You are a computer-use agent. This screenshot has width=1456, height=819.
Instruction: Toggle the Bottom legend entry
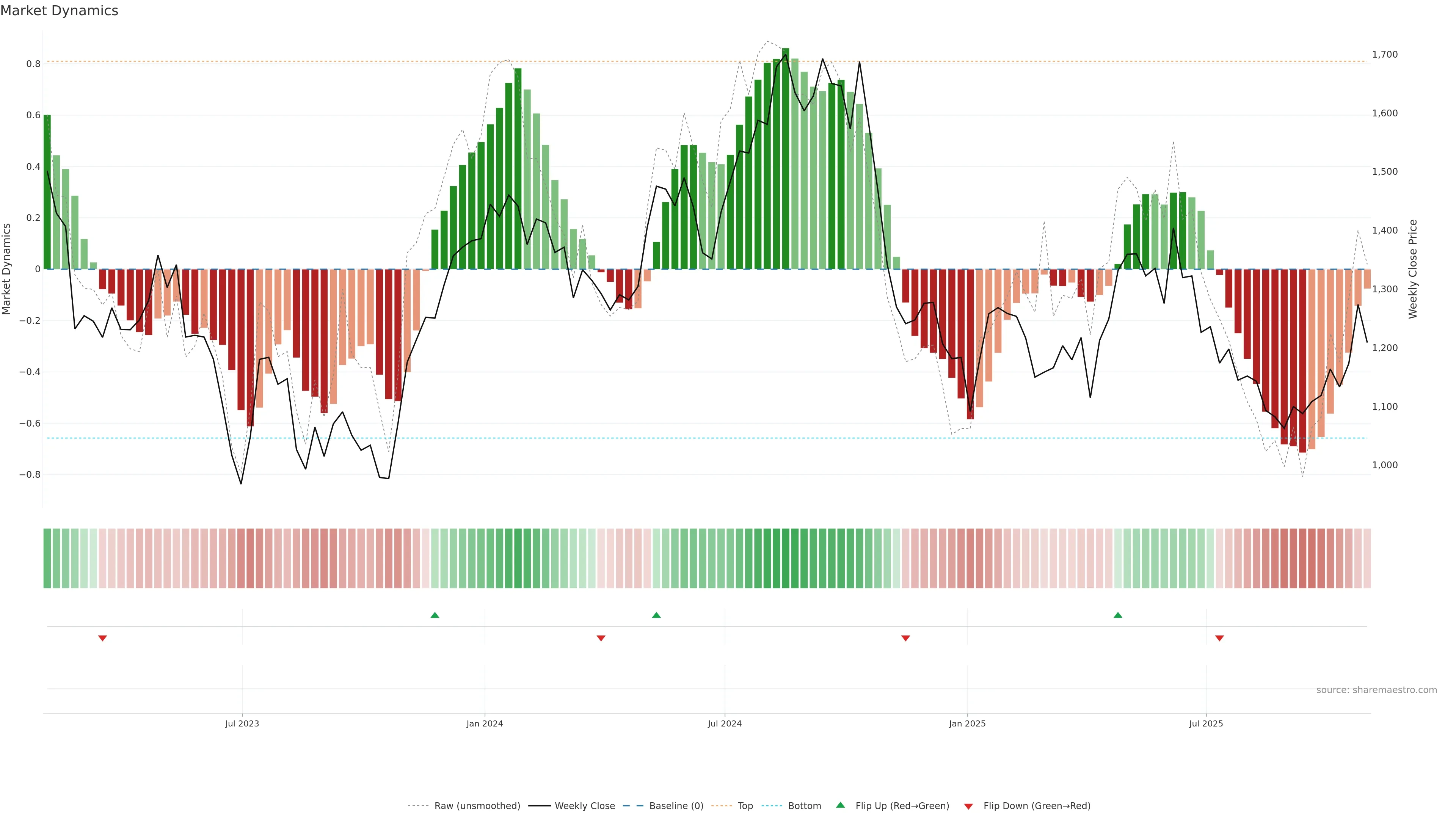pyautogui.click(x=804, y=806)
